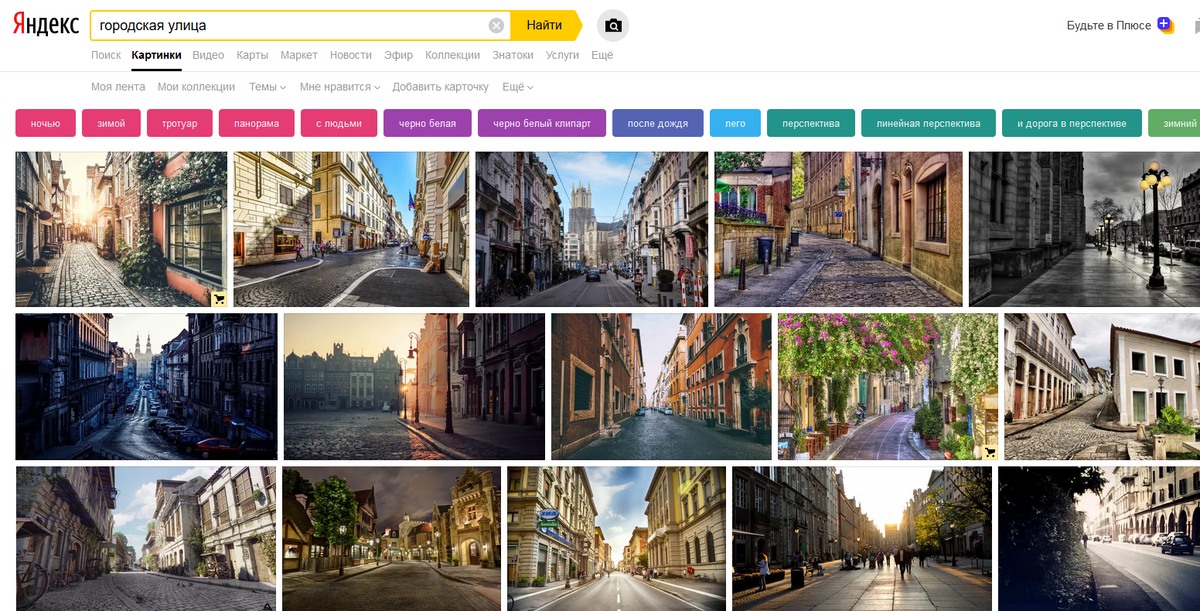The width and height of the screenshot is (1200, 611).
Task: Open the black-and-white street with yellow lamp image
Action: [1084, 229]
